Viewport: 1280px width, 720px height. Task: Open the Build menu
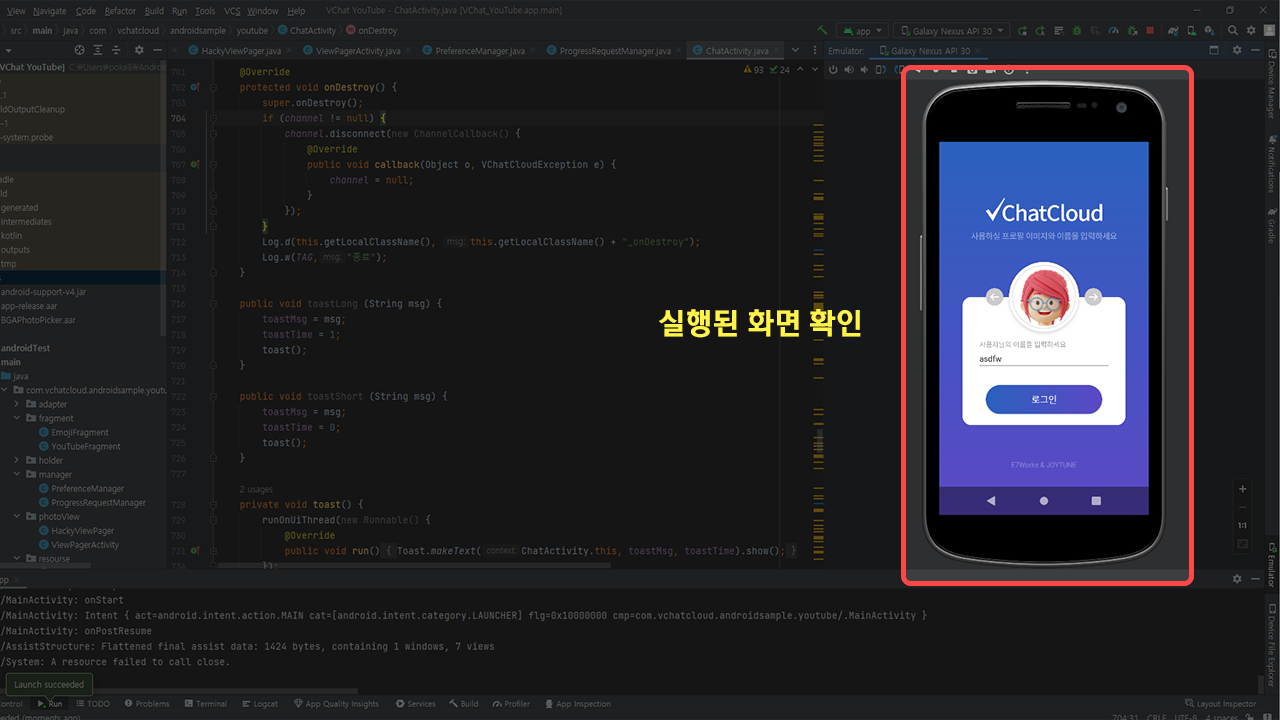(x=154, y=11)
